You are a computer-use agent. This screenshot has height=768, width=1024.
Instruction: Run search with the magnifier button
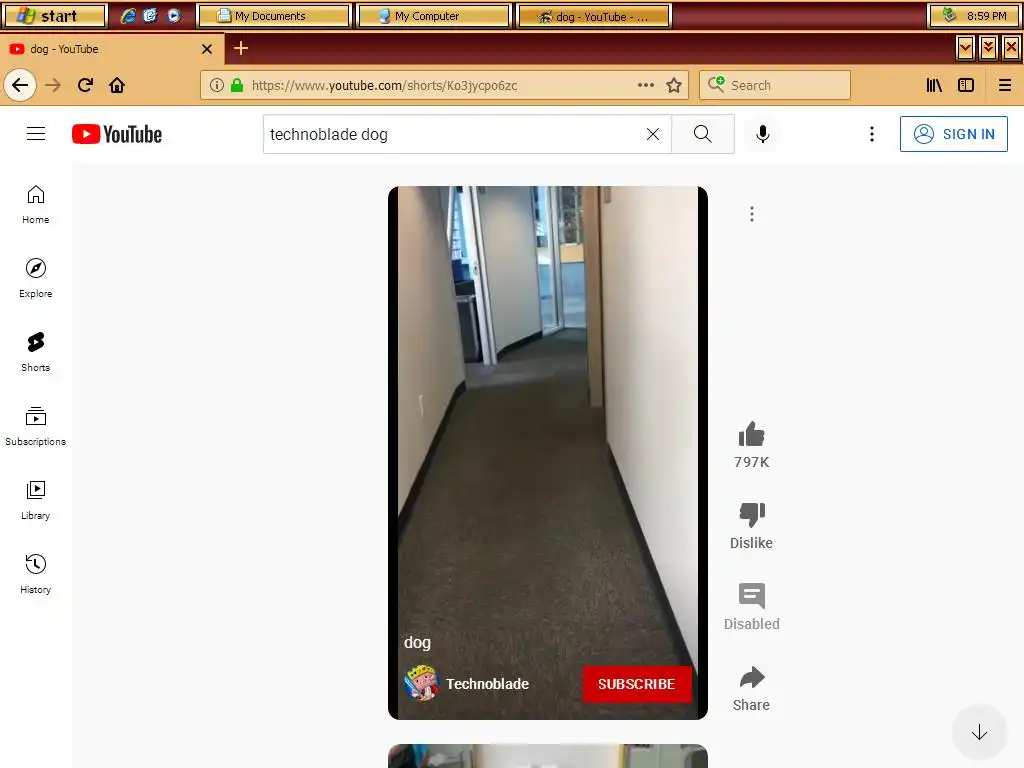[x=703, y=134]
